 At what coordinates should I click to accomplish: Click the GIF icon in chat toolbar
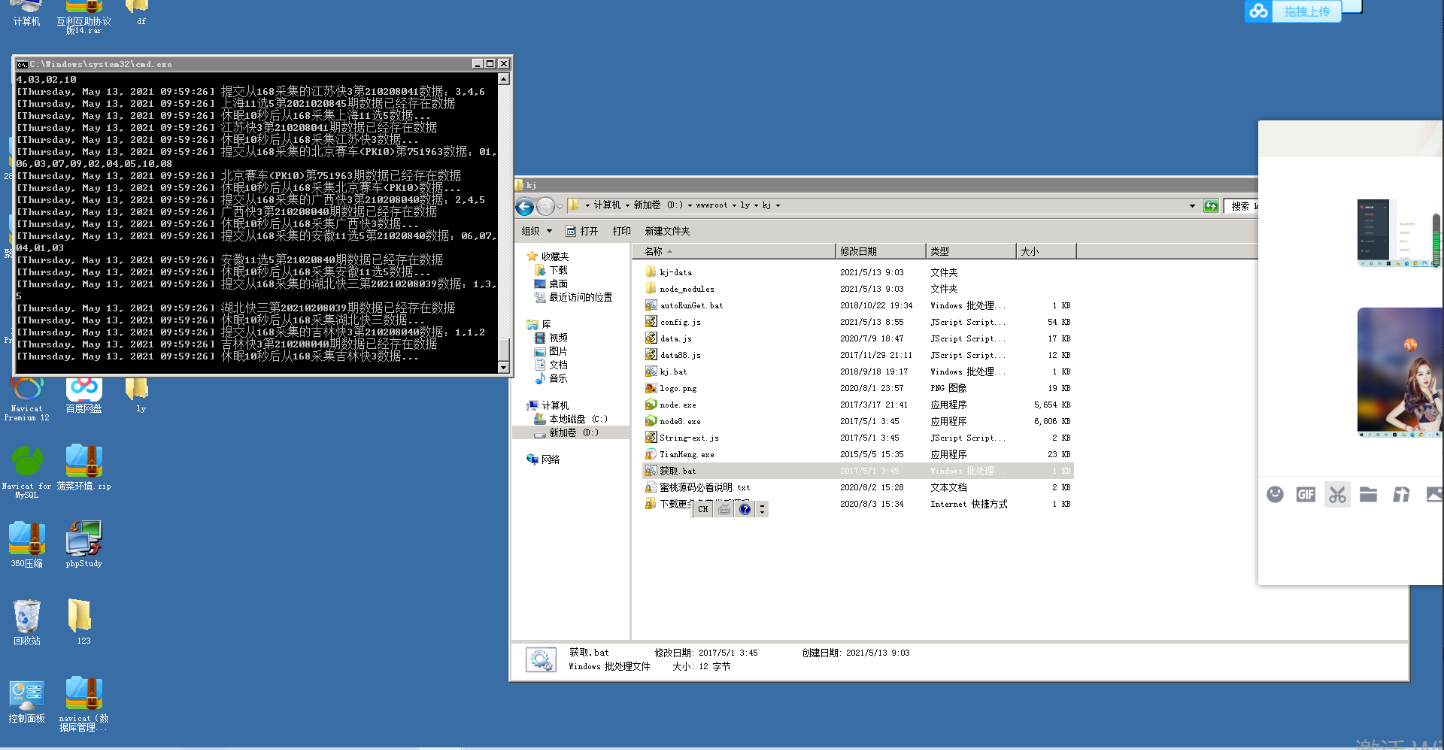pyautogui.click(x=1306, y=494)
